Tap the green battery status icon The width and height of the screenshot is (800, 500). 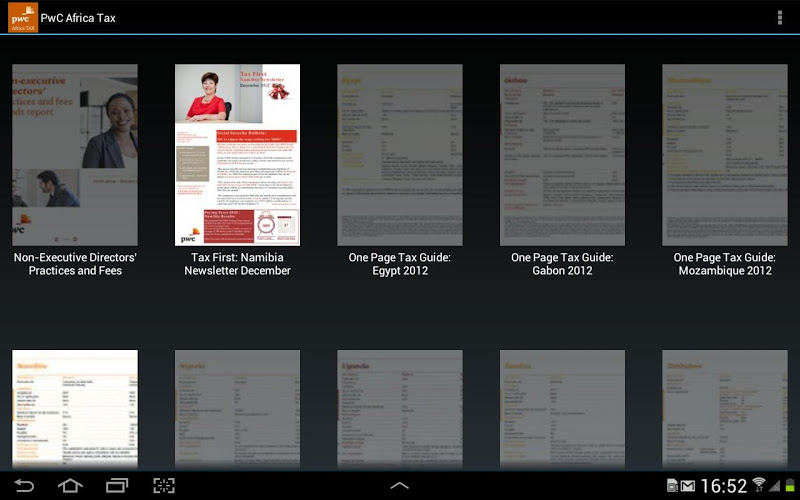coord(790,485)
